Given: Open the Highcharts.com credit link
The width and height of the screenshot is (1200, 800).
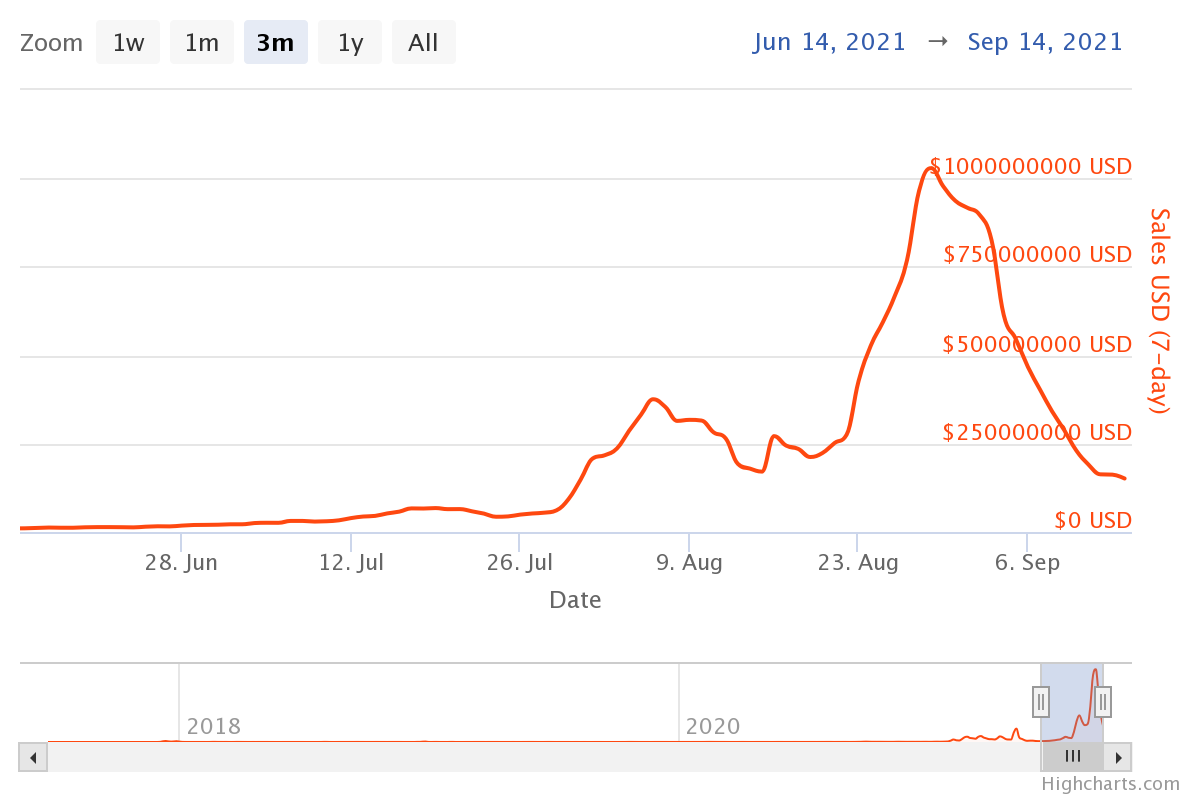Looking at the screenshot, I should [x=1110, y=784].
